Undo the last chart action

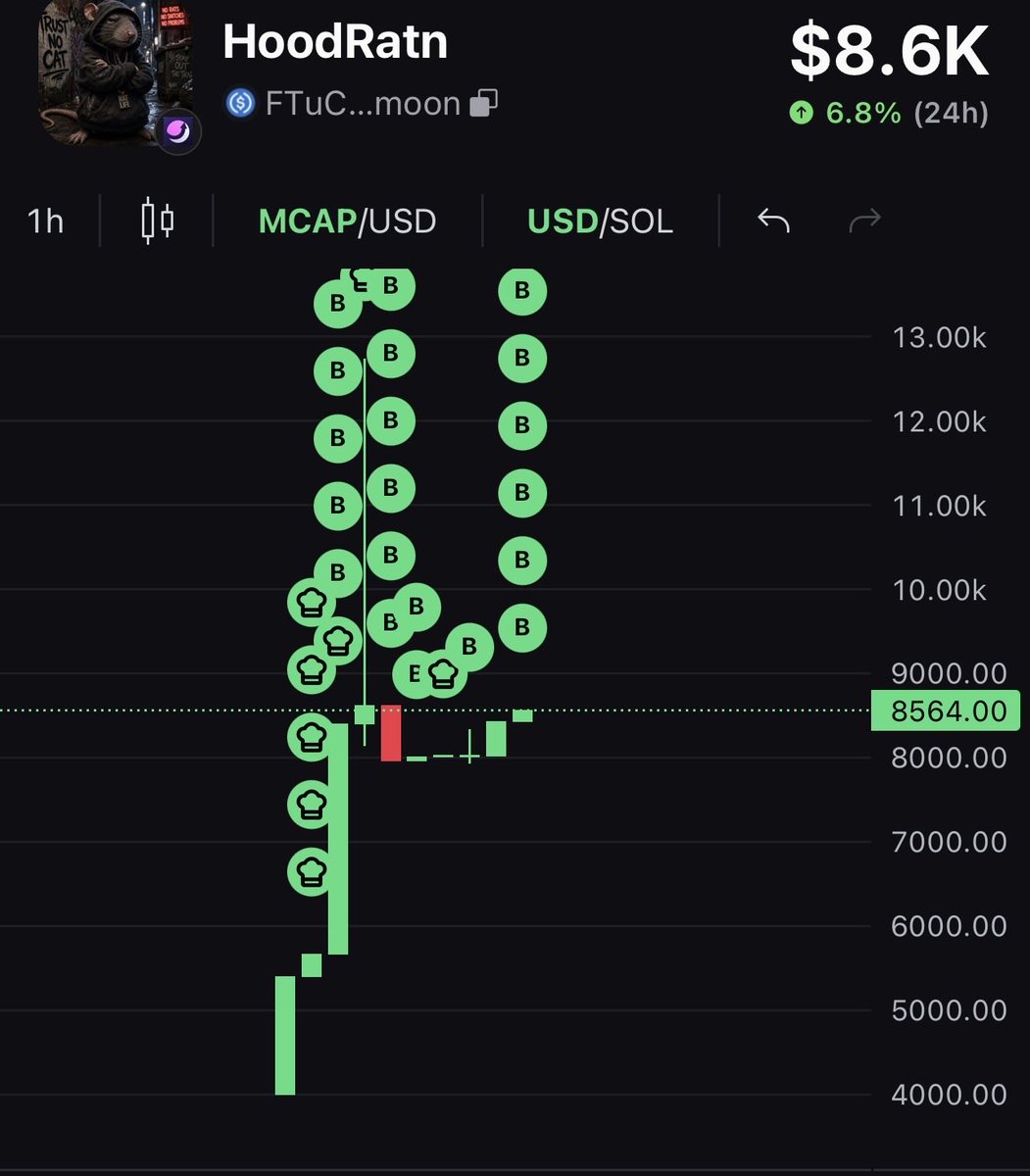[x=773, y=220]
